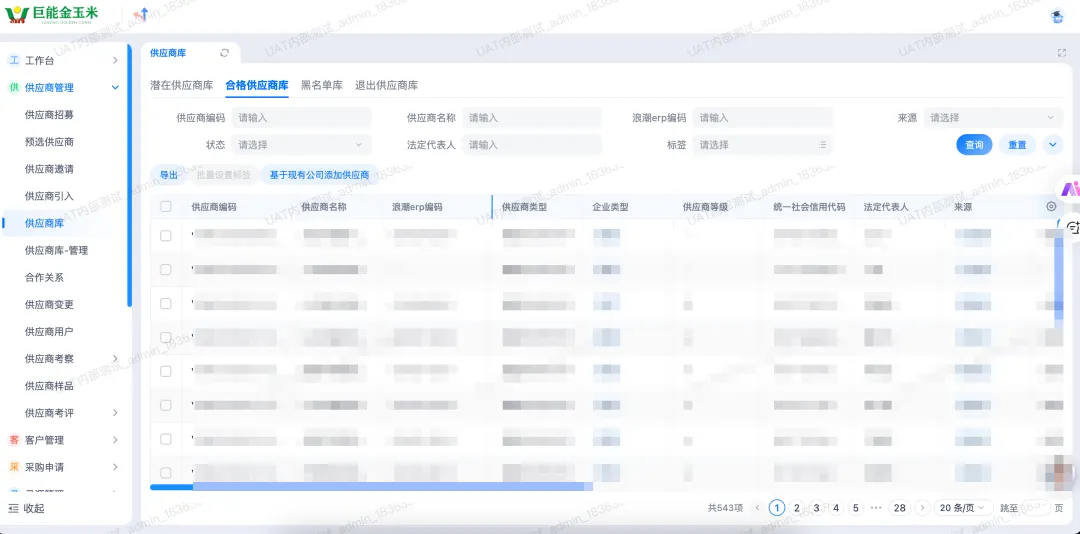Click the 导出 export button
Screen dimensions: 1080x534
pyautogui.click(x=169, y=175)
